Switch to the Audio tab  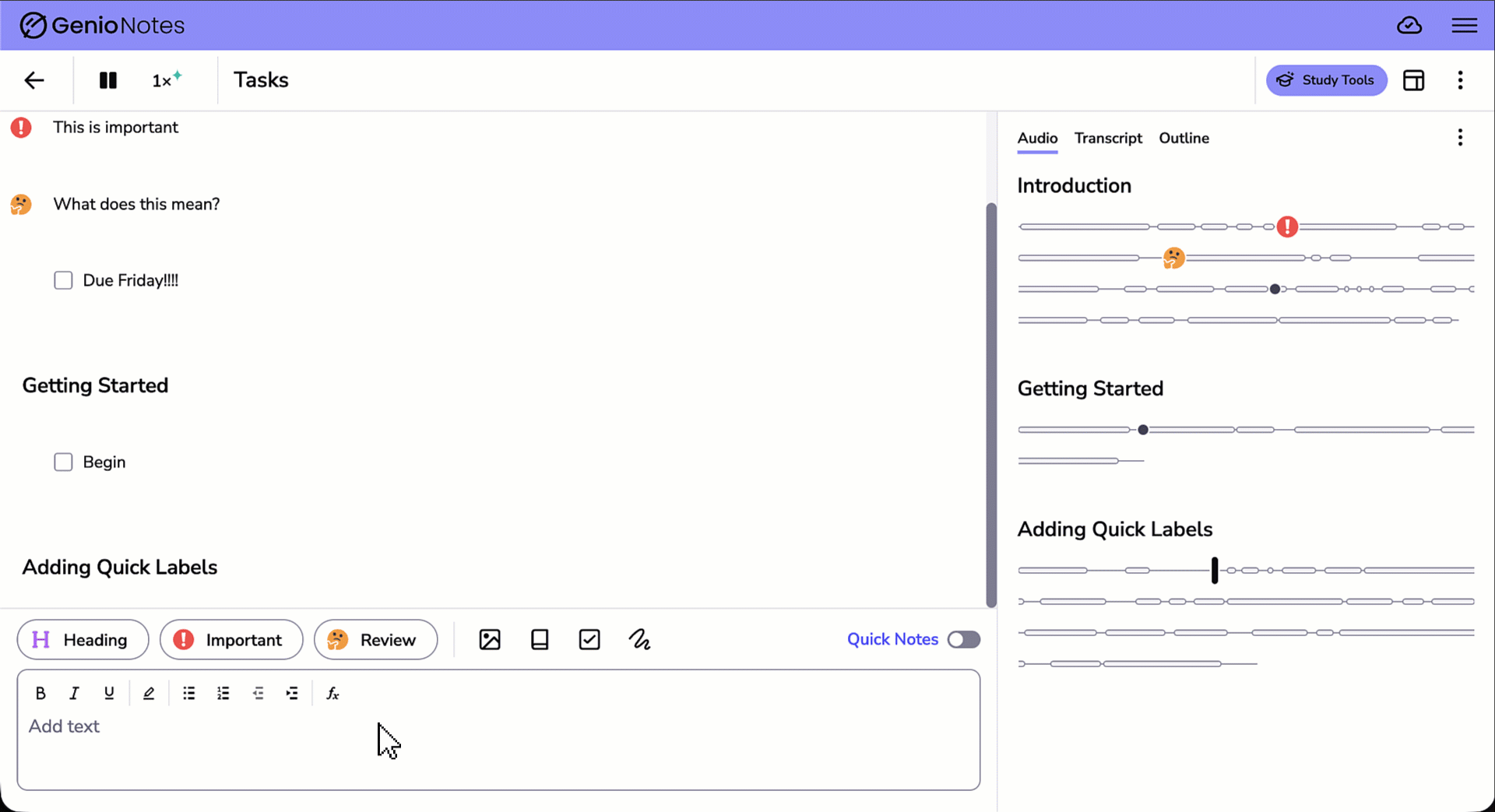pyautogui.click(x=1037, y=138)
